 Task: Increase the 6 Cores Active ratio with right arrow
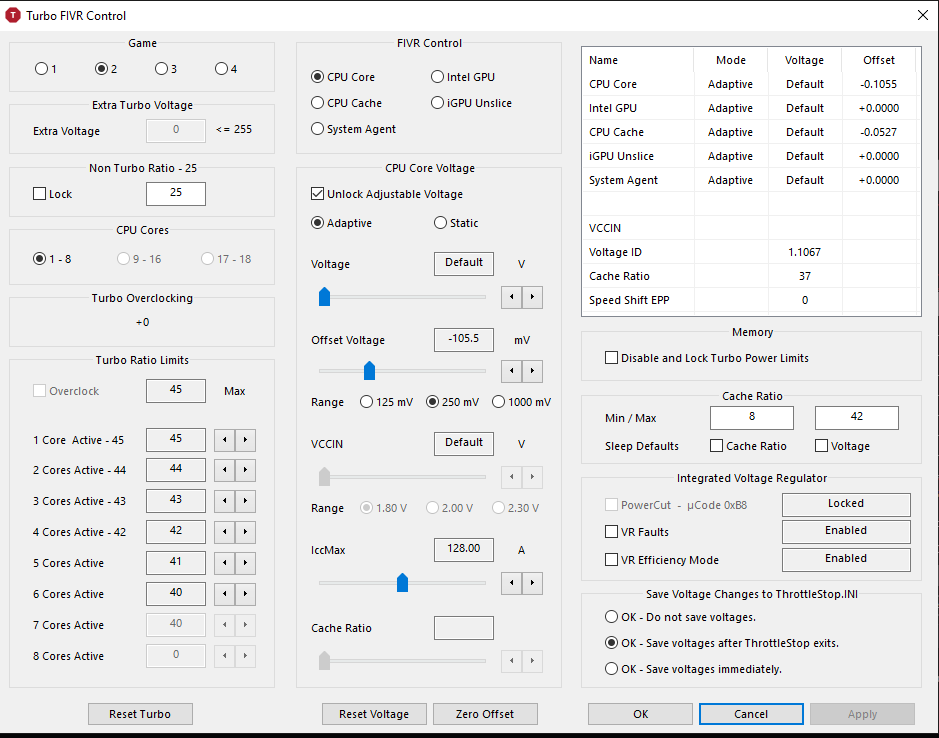(245, 595)
